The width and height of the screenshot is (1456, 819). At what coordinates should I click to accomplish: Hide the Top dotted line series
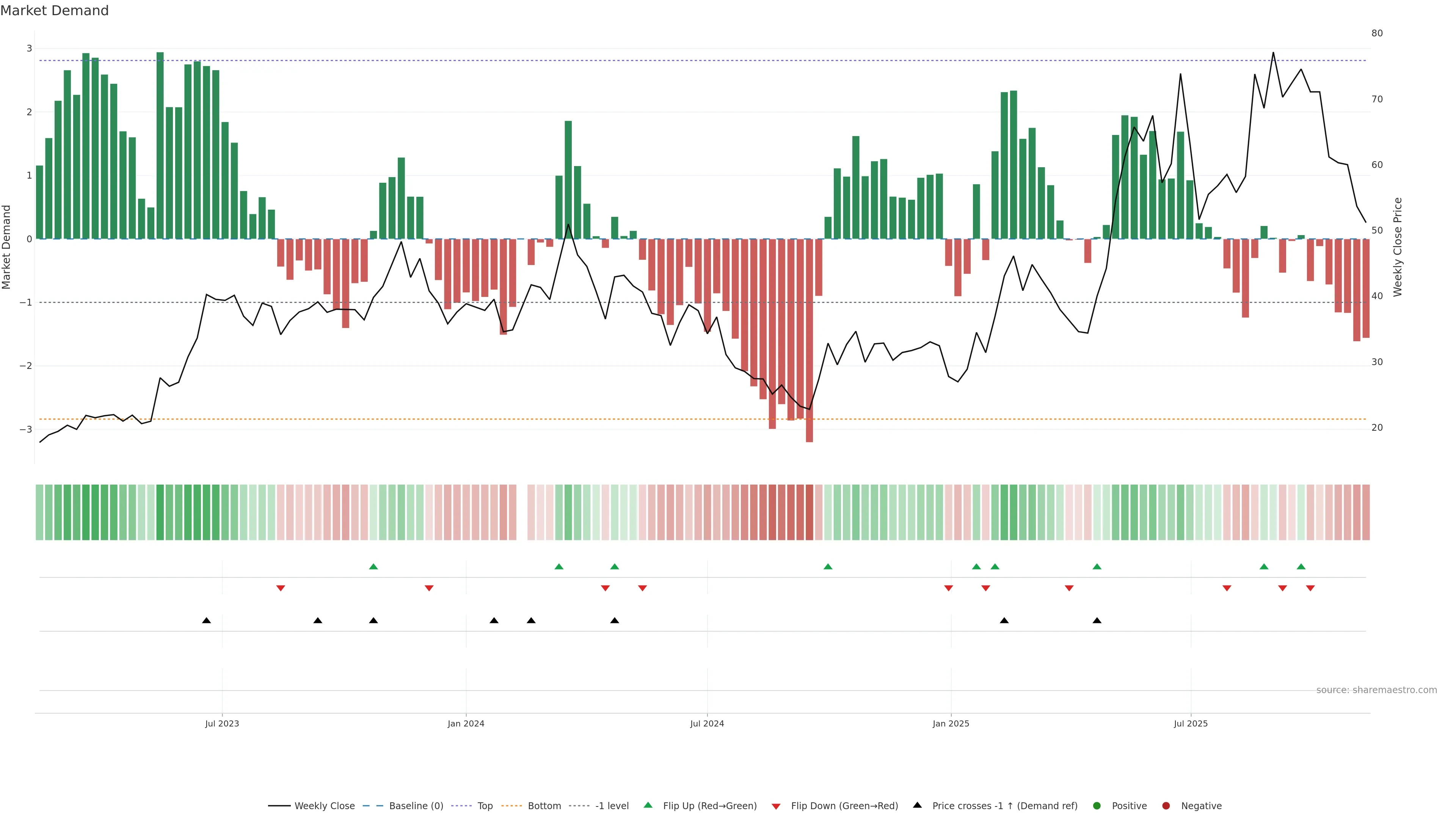coord(485,806)
